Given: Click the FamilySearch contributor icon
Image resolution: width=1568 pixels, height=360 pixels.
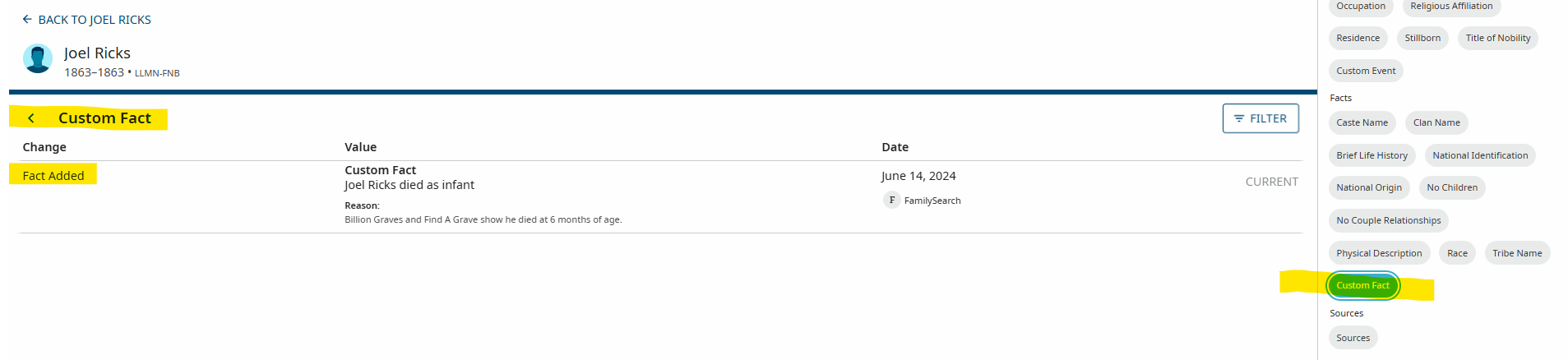Looking at the screenshot, I should click(891, 200).
